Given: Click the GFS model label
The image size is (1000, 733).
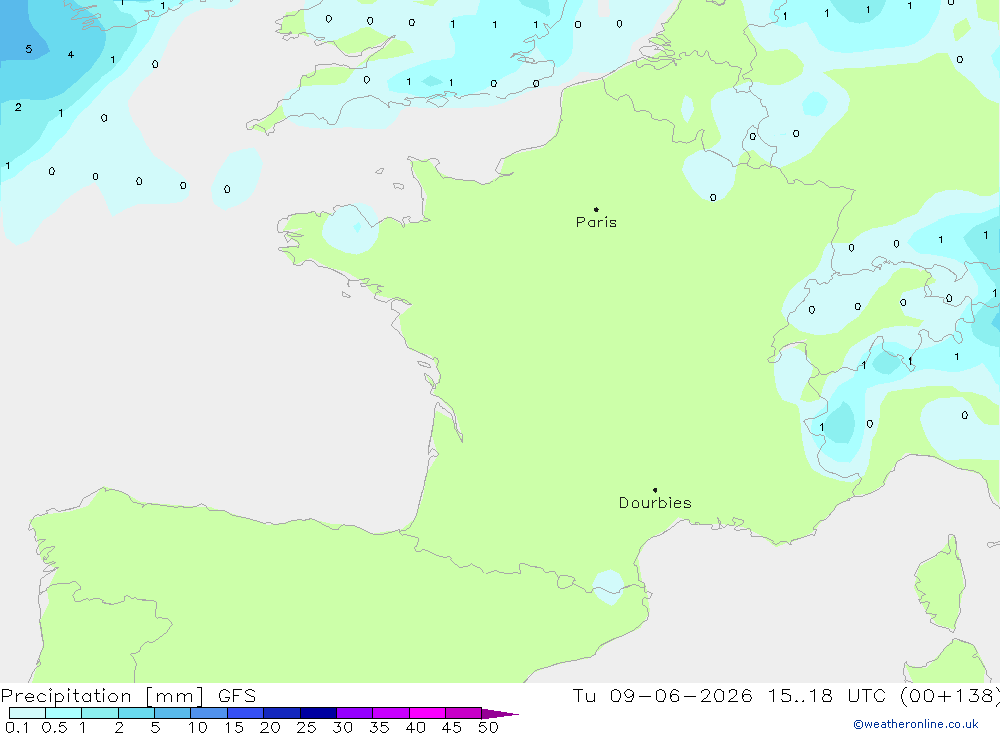Looking at the screenshot, I should (x=237, y=696).
